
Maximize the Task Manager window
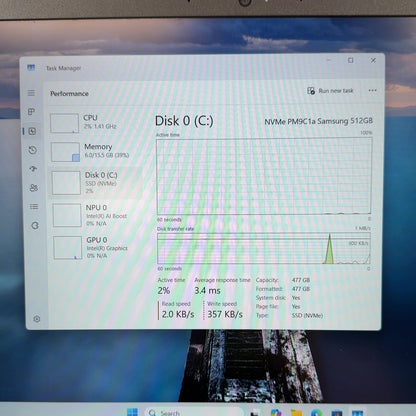point(350,60)
